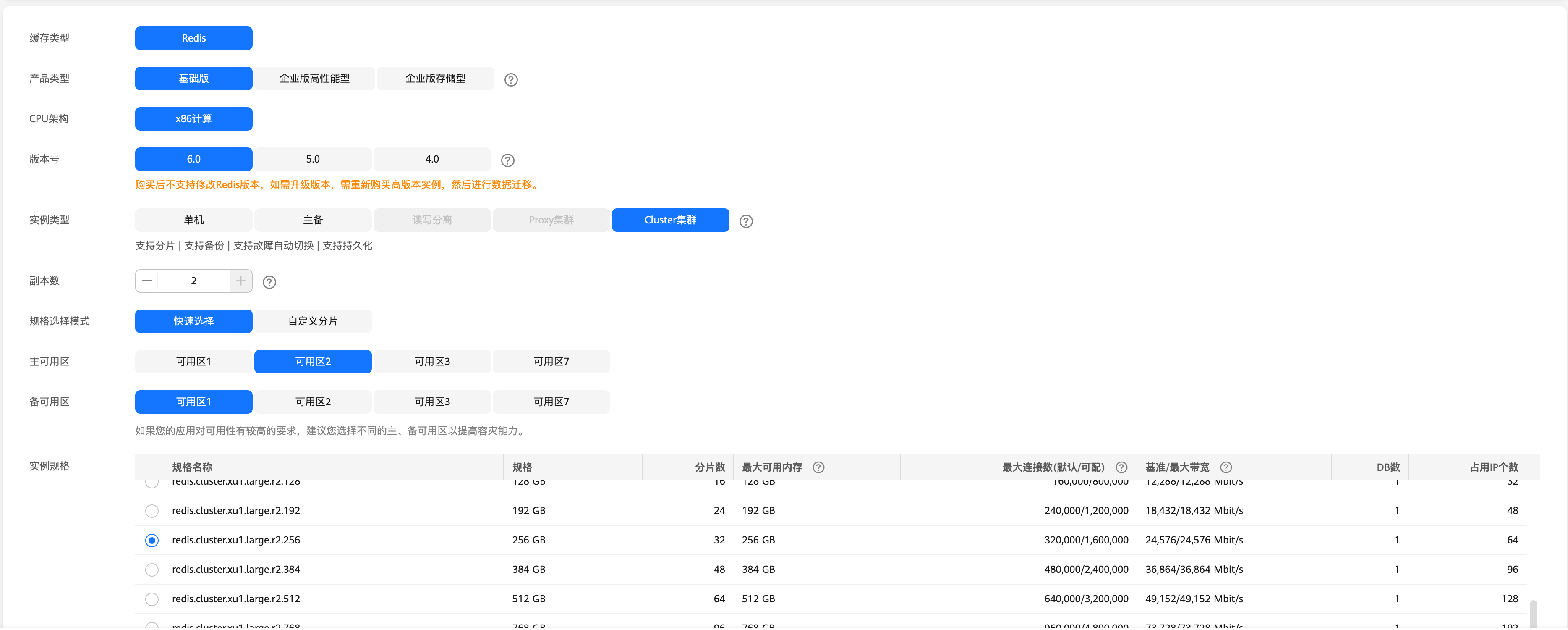Click the DB数 column header
1568x630 pixels.
(x=1388, y=467)
